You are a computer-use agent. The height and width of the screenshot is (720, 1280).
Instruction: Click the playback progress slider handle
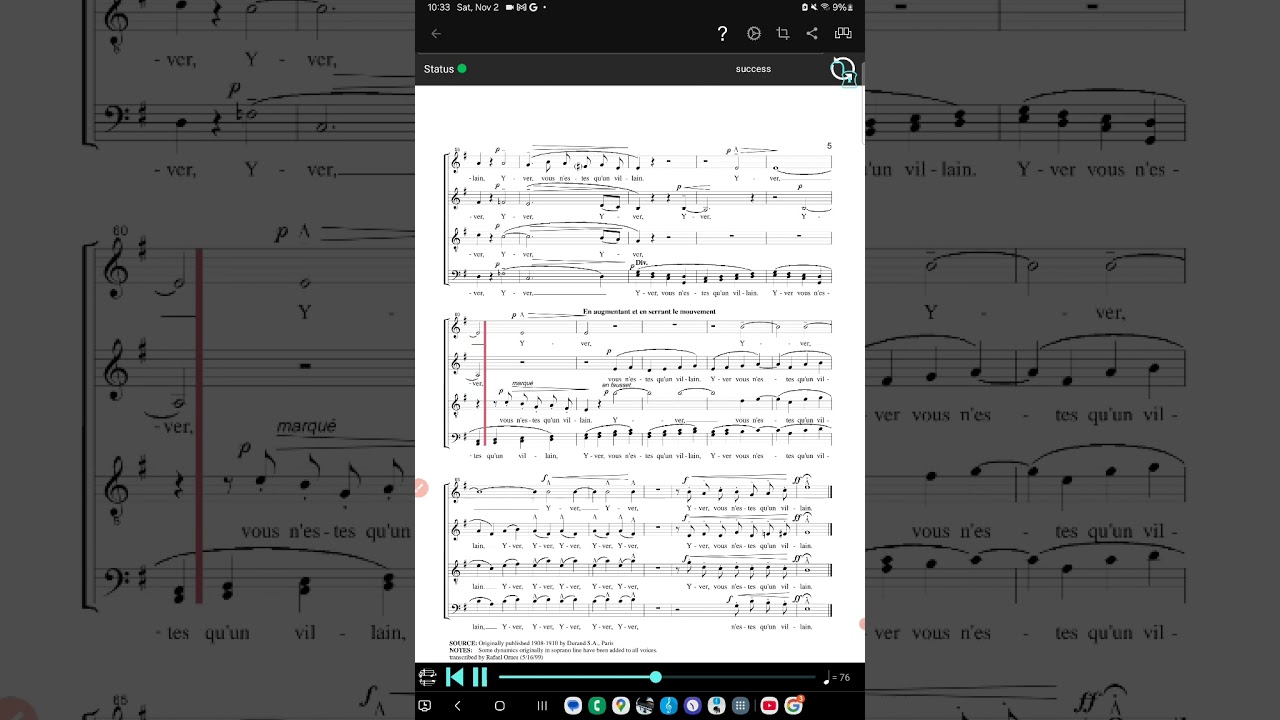pos(655,677)
